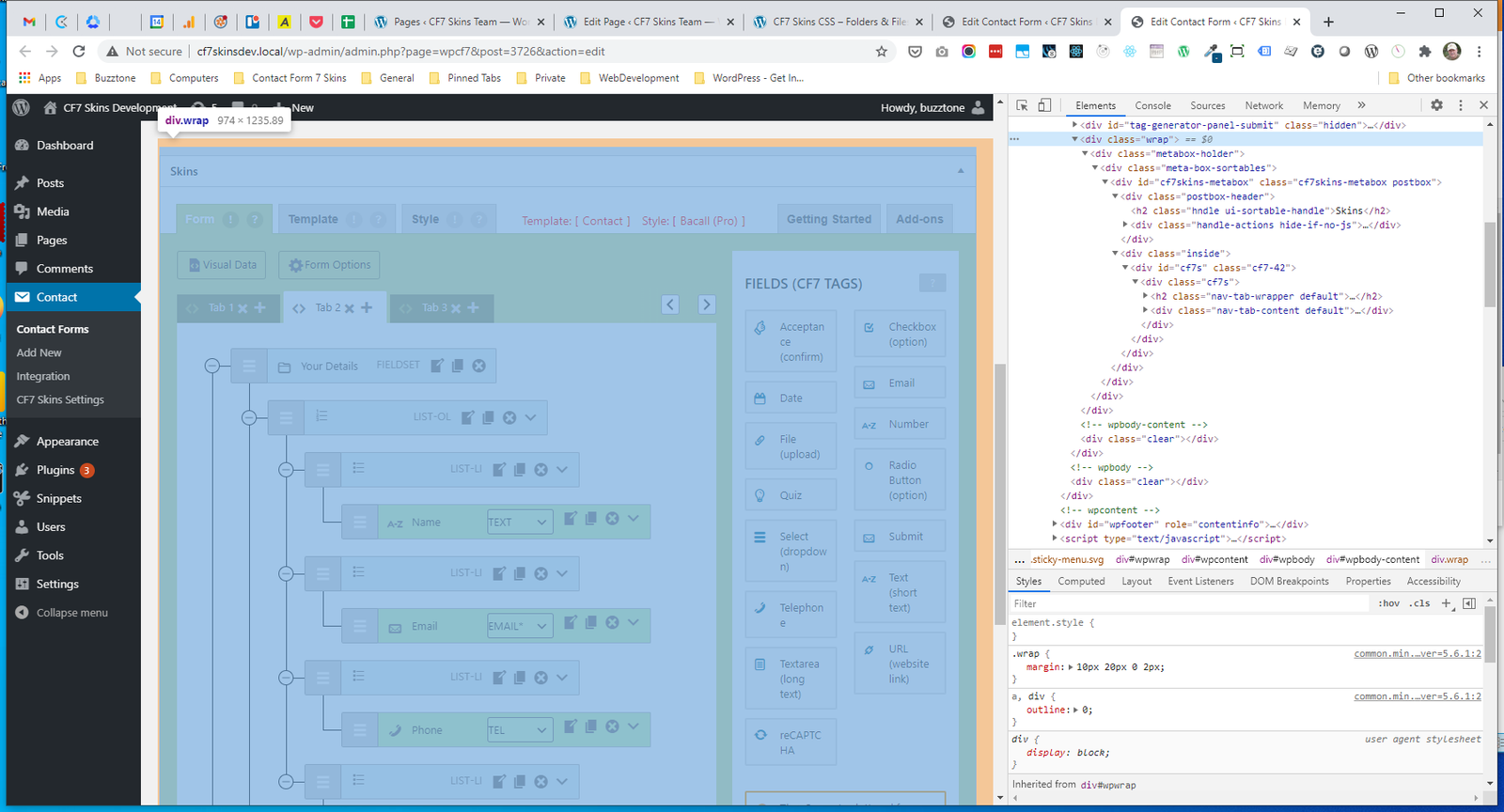Add the Submit field tag

[x=900, y=537]
